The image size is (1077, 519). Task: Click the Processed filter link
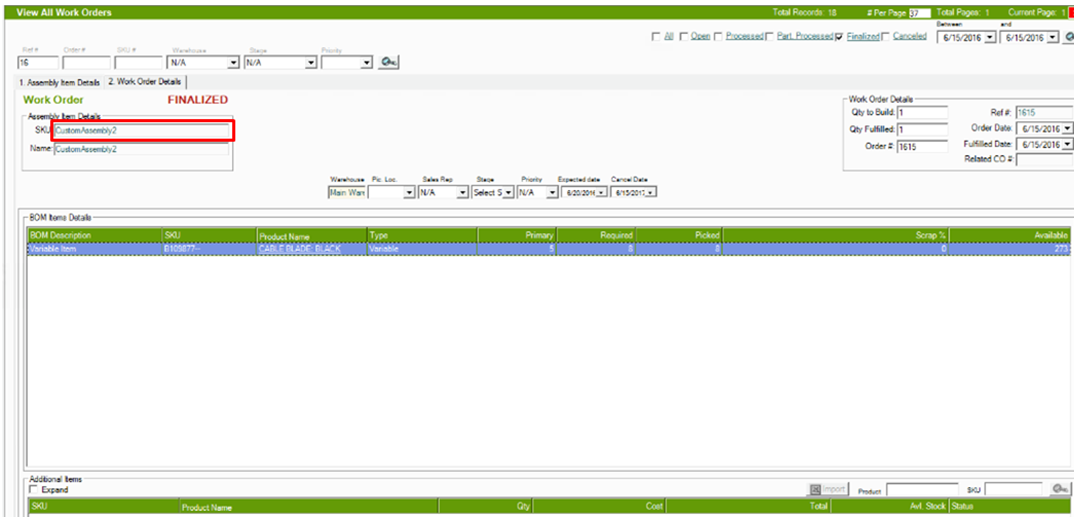[745, 37]
